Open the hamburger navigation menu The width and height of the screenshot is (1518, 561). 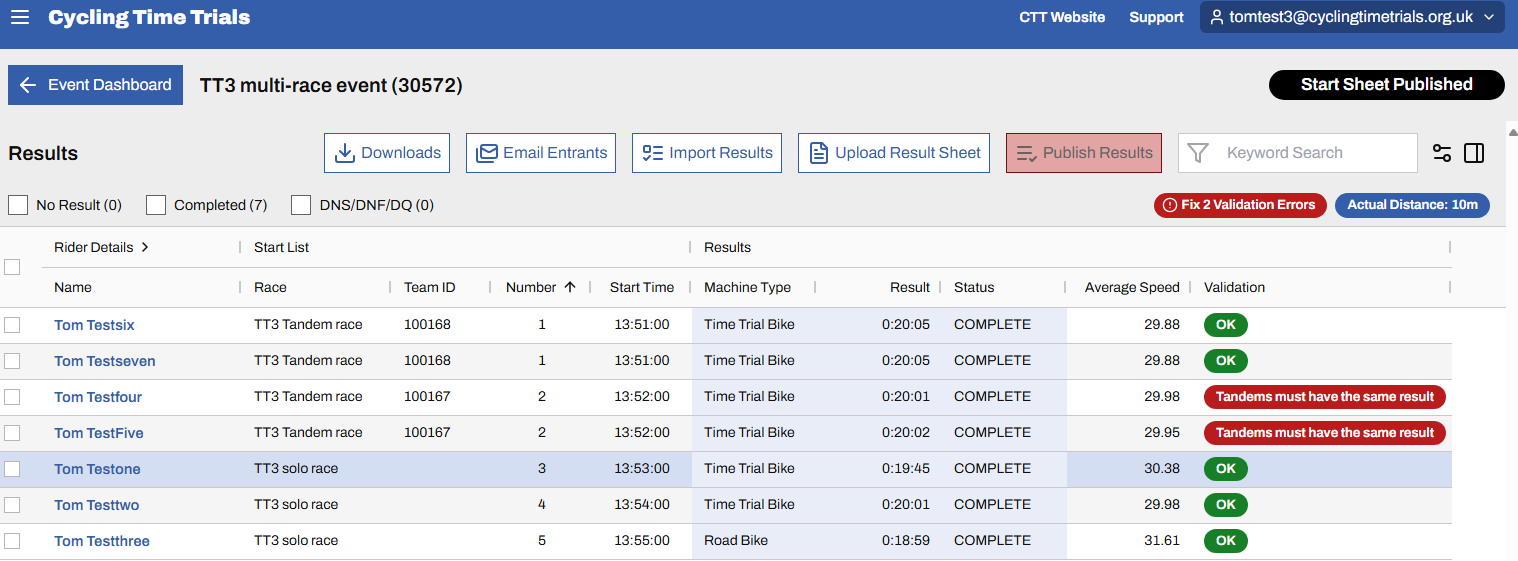(20, 18)
